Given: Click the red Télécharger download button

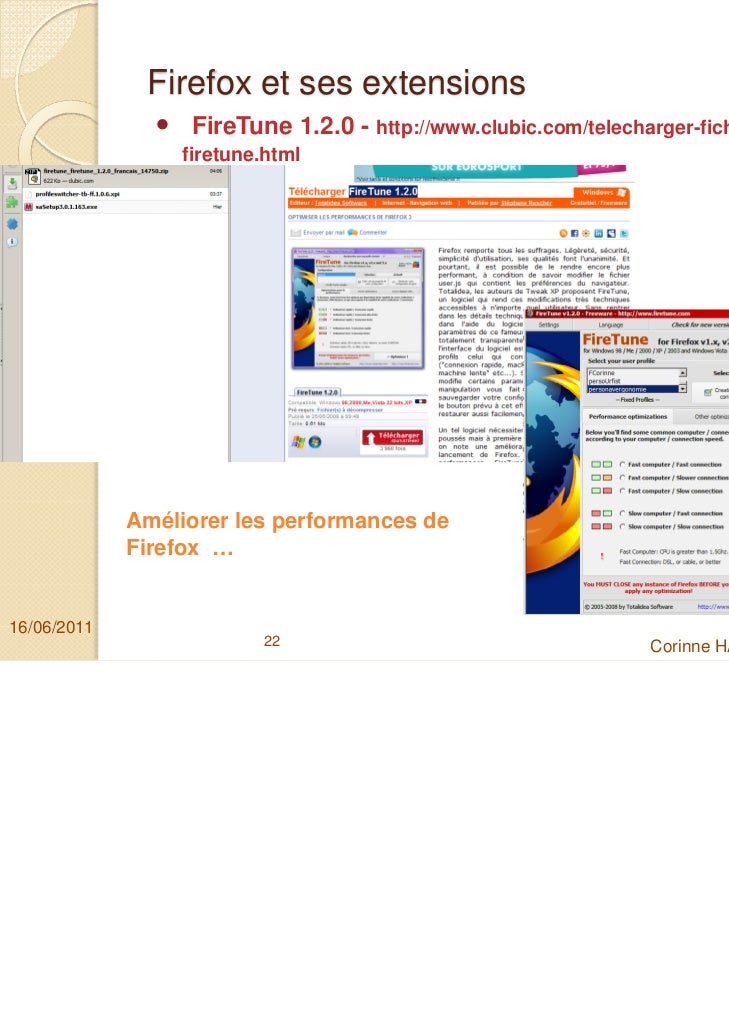Looking at the screenshot, I should point(392,437).
